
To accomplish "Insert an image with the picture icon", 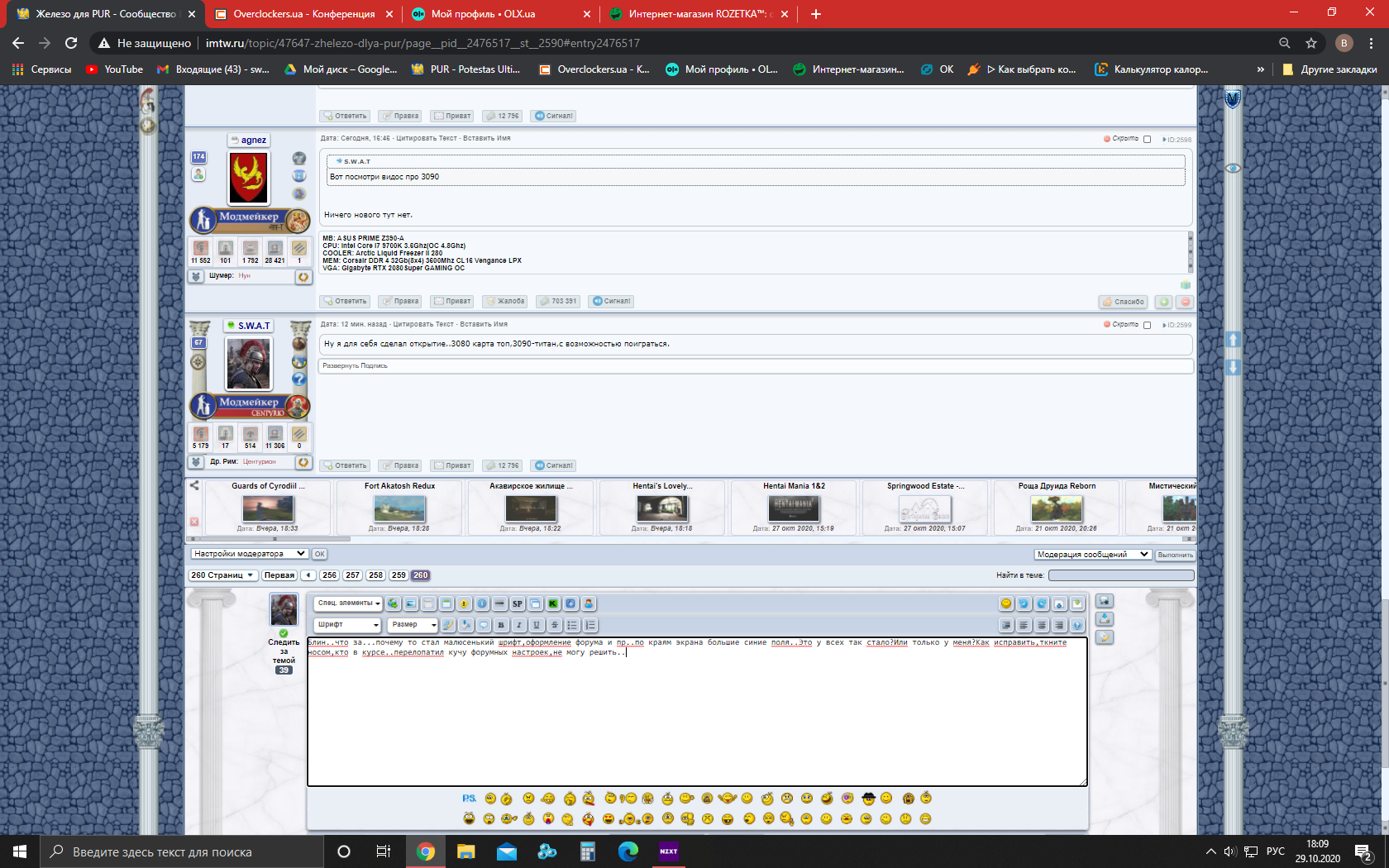I will coord(411,603).
